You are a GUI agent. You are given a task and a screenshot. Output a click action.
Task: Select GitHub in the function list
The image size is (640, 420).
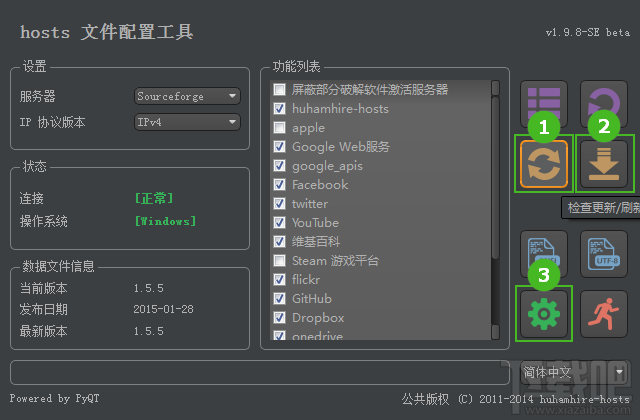312,299
